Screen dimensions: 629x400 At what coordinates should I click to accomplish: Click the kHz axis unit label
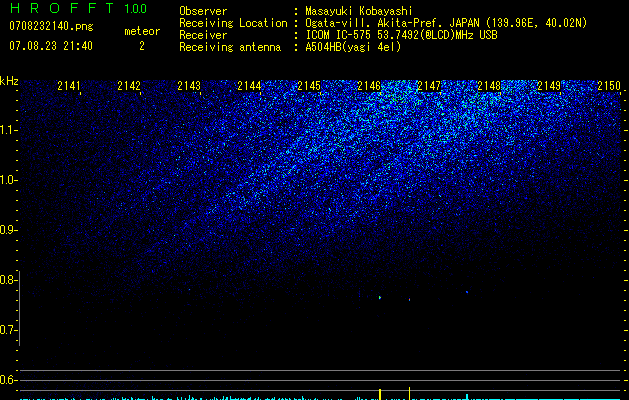pyautogui.click(x=9, y=81)
